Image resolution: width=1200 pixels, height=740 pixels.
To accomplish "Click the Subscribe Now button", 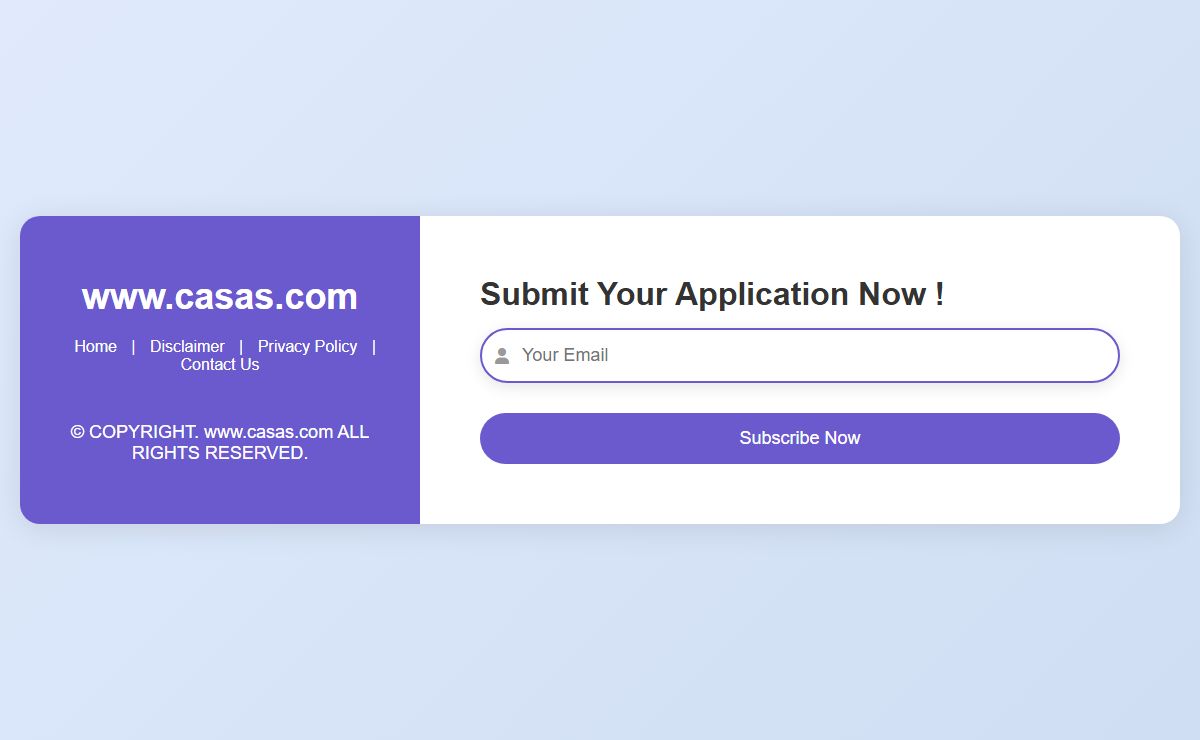I will [800, 438].
